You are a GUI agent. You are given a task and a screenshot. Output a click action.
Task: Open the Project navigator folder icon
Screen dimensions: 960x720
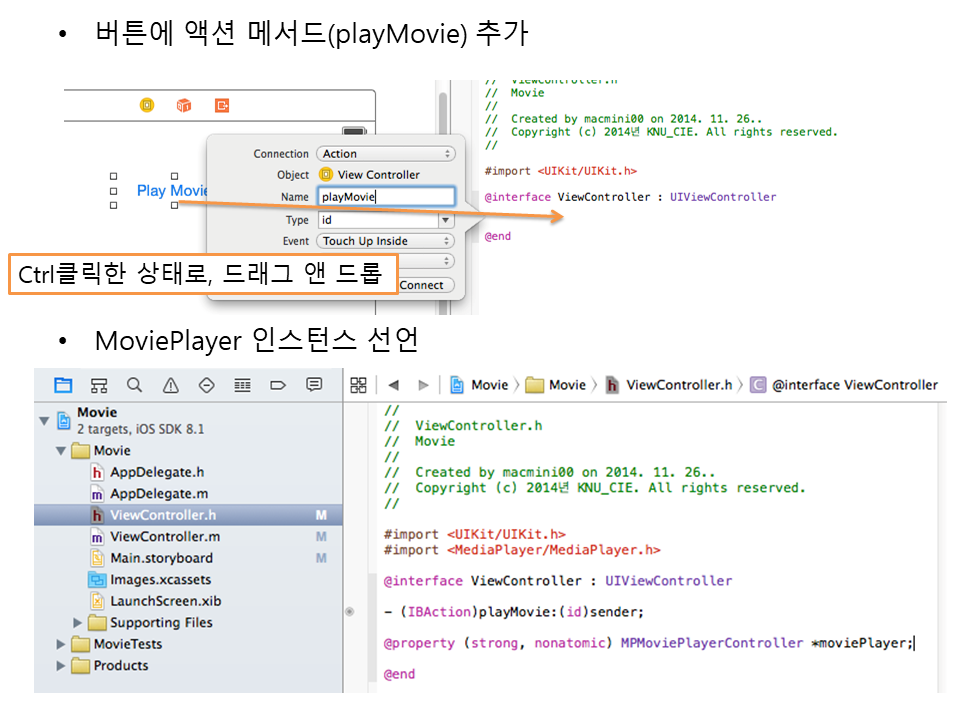pyautogui.click(x=63, y=385)
